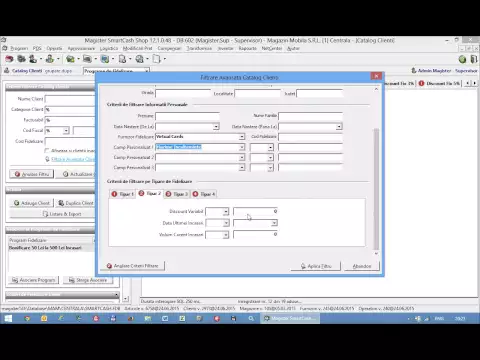Switch to the Tipar 1 tab

point(123,194)
